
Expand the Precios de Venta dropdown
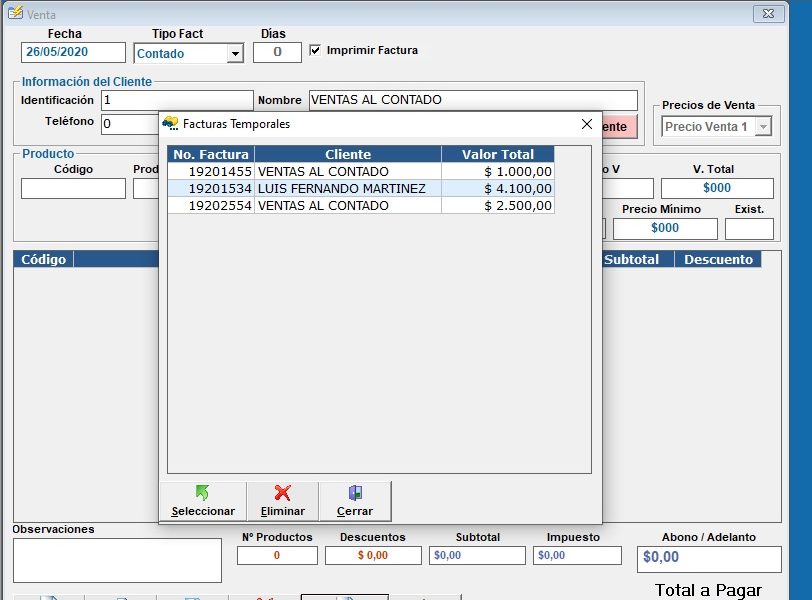(x=763, y=127)
